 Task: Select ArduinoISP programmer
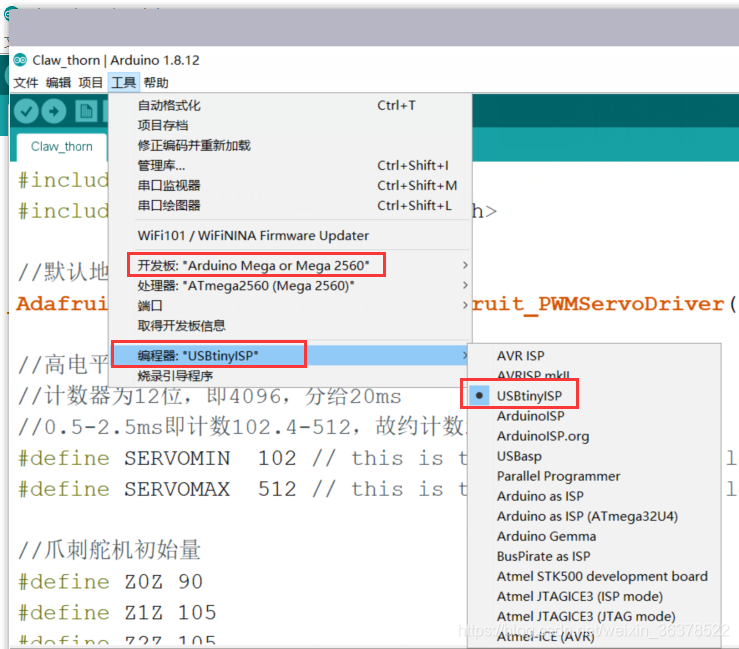[594, 416]
